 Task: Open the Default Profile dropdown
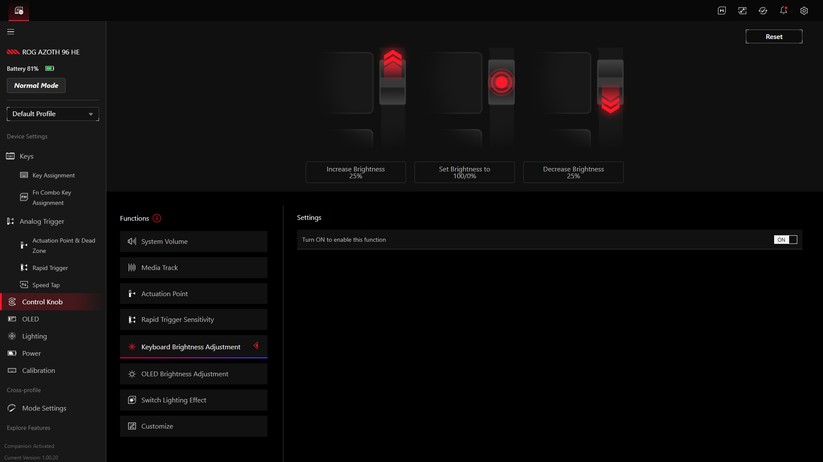[x=52, y=114]
